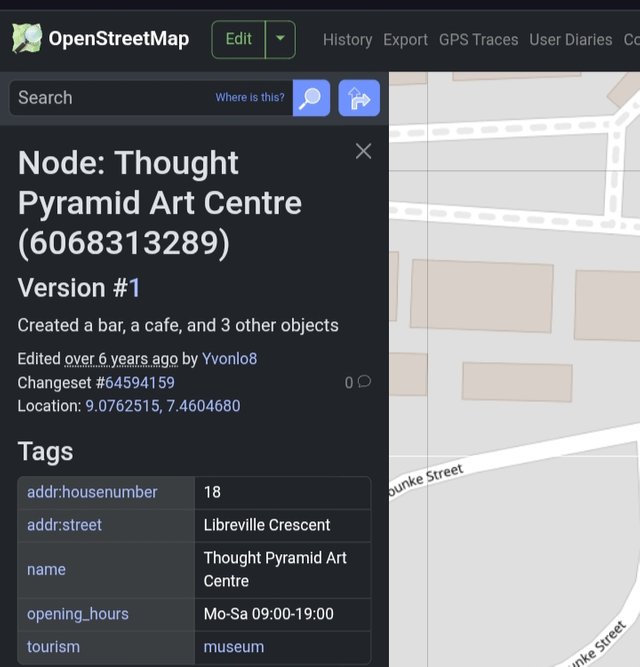Image resolution: width=640 pixels, height=667 pixels.
Task: Click the Edit button
Action: (x=239, y=39)
